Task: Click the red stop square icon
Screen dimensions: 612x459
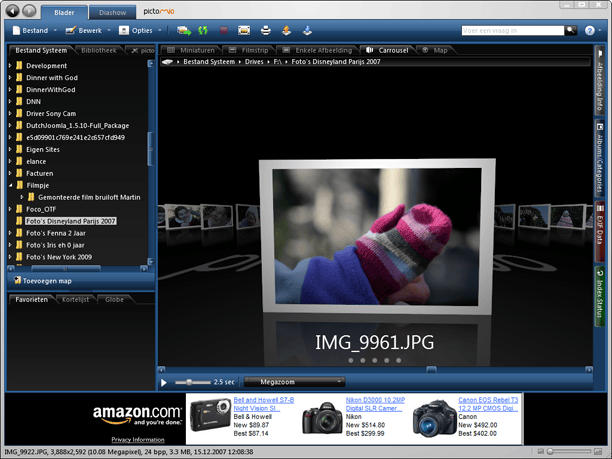Action: tap(224, 30)
